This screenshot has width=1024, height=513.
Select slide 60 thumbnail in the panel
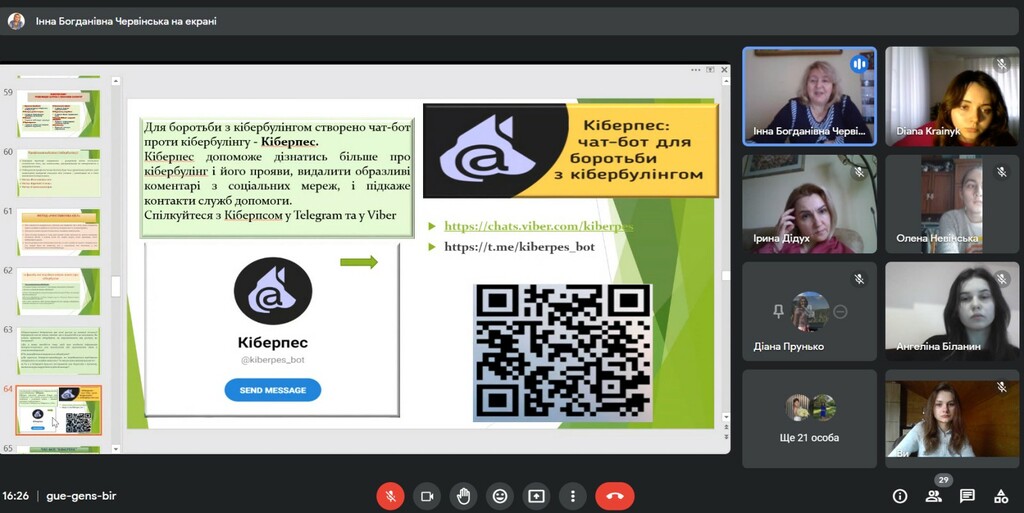(59, 172)
